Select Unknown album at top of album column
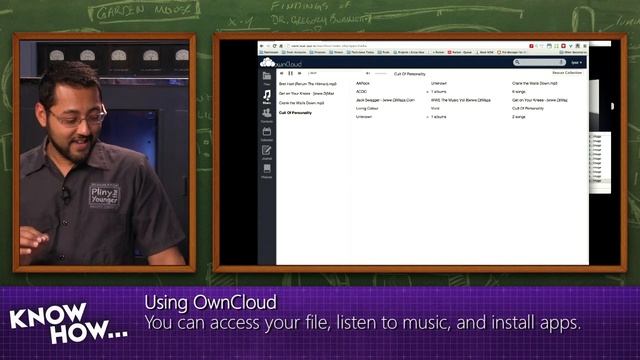 click(x=439, y=83)
